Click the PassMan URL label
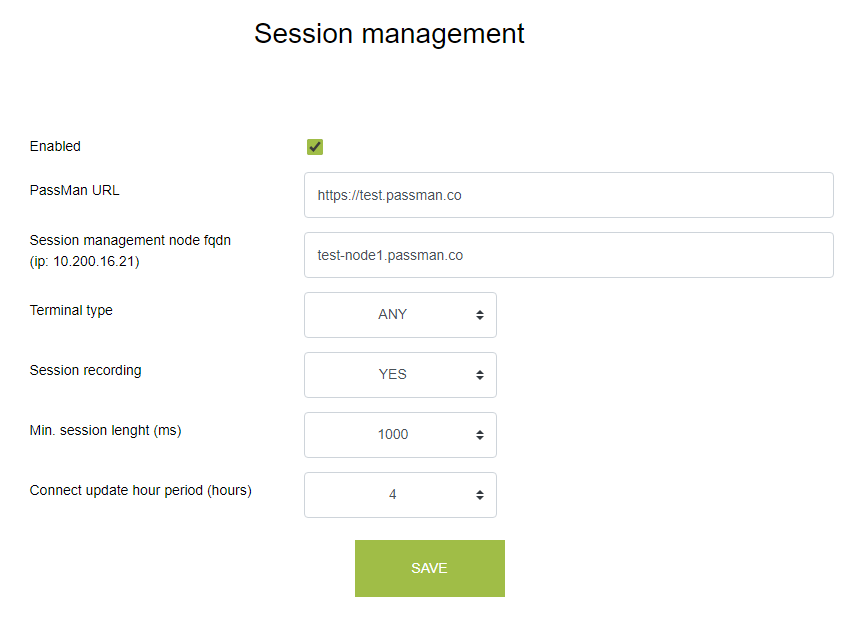The height and width of the screenshot is (621, 856). pyautogui.click(x=75, y=190)
